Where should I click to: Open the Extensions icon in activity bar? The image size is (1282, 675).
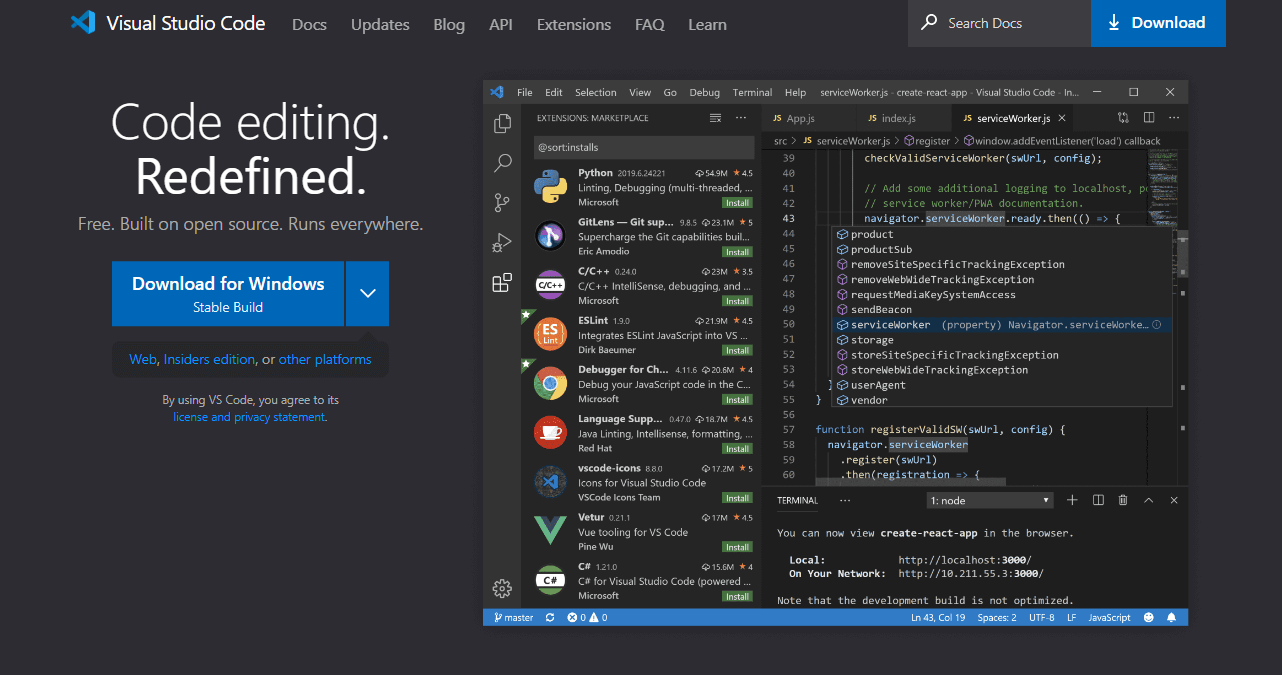point(502,282)
